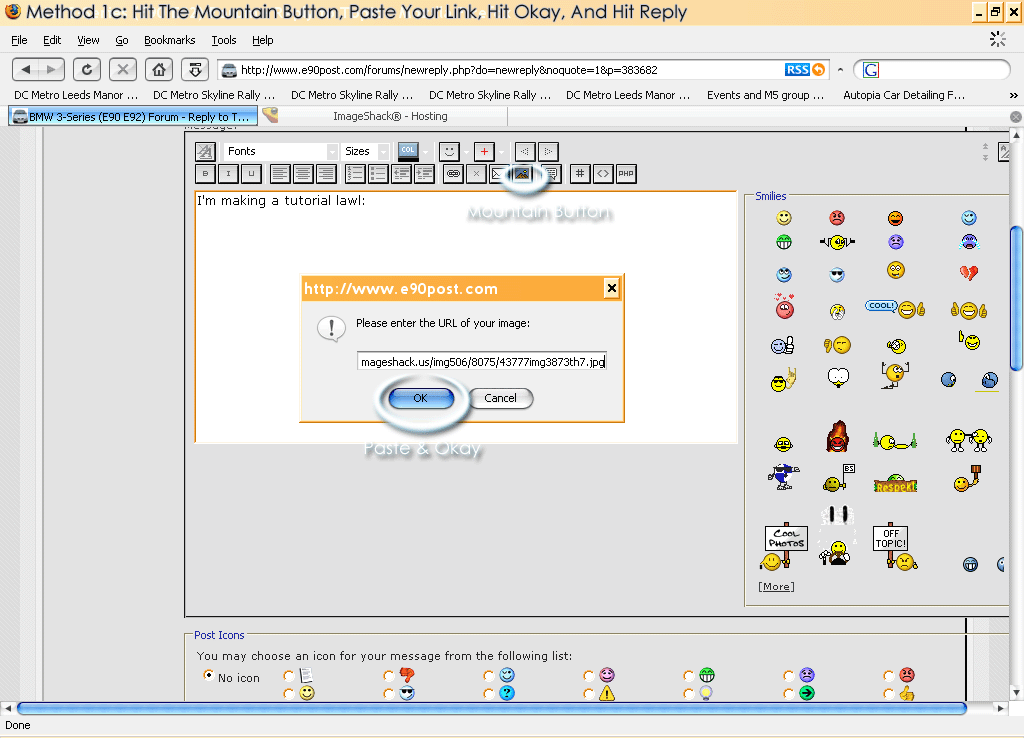The image size is (1024, 738).
Task: Click the RSS feed icon in address bar
Action: pos(804,69)
